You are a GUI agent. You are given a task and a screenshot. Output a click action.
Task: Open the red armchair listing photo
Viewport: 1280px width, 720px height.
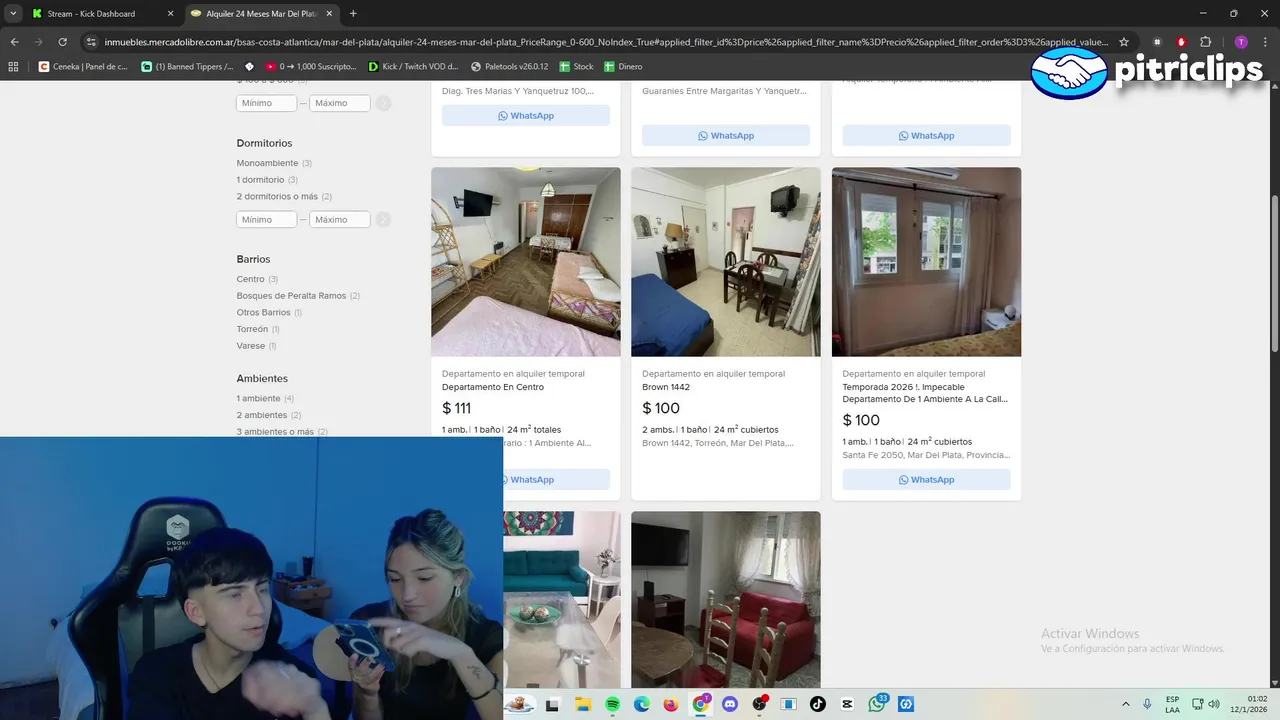[726, 600]
